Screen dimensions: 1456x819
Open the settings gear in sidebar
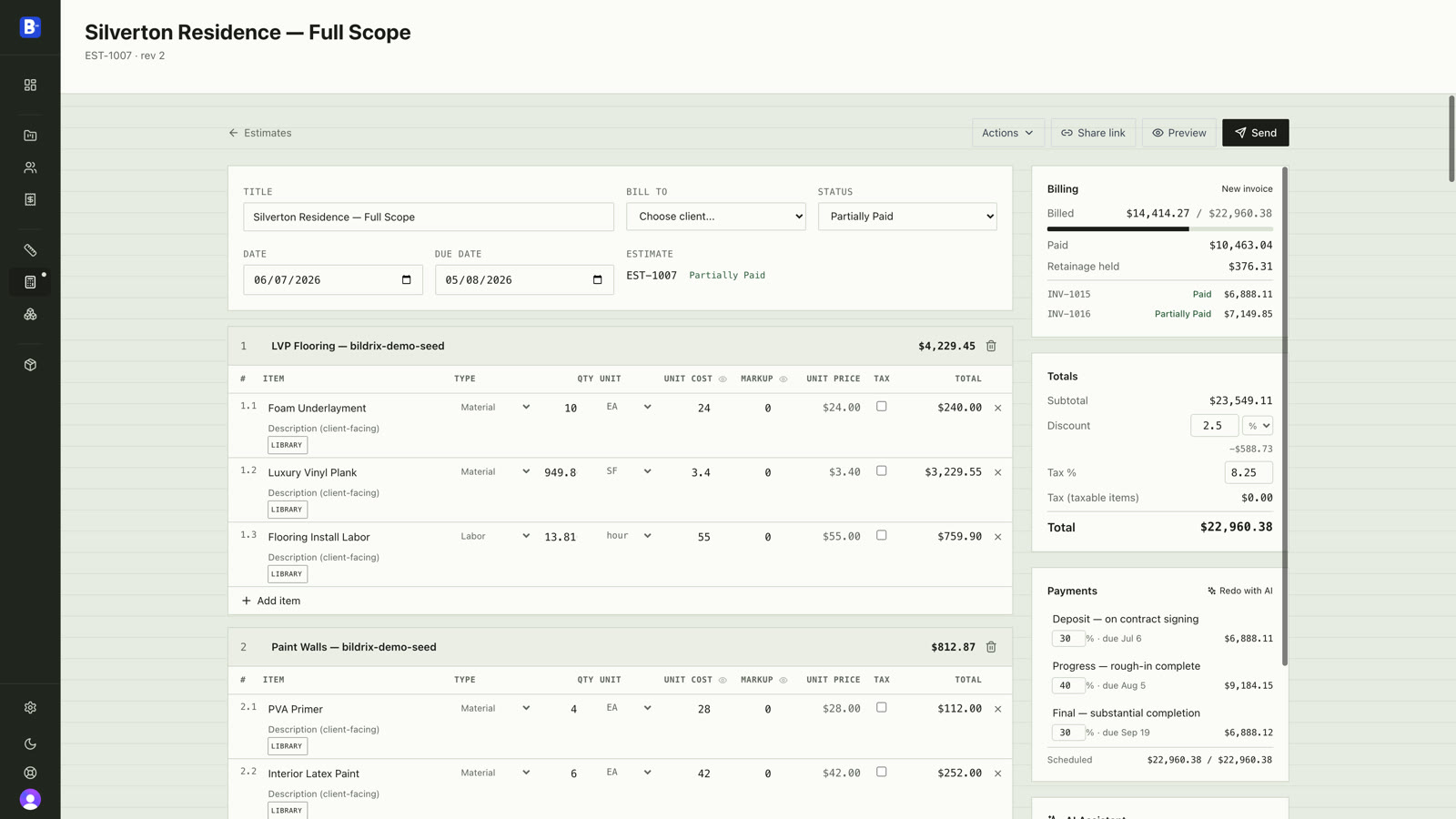(x=30, y=708)
